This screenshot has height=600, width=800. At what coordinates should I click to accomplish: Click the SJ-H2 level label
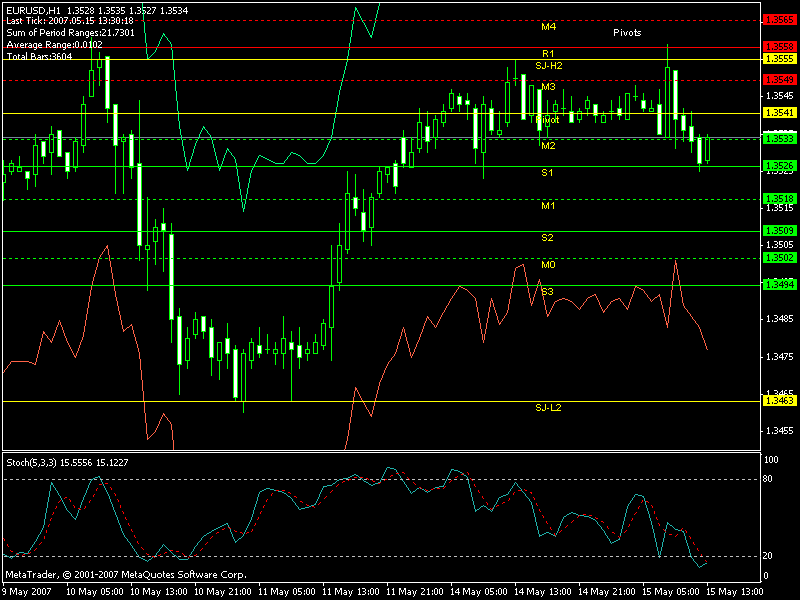click(x=549, y=65)
